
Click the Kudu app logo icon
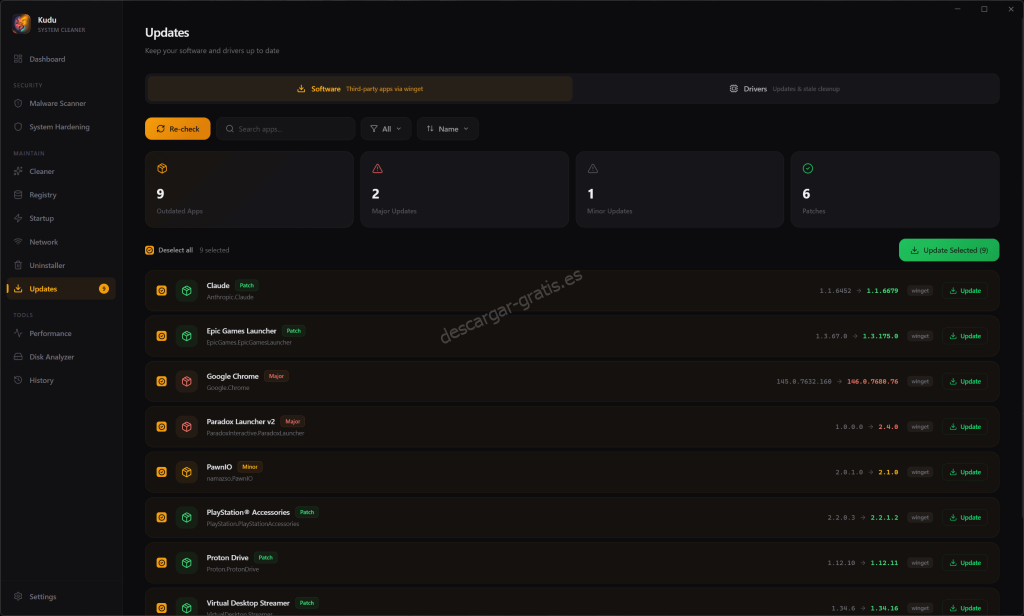21,24
